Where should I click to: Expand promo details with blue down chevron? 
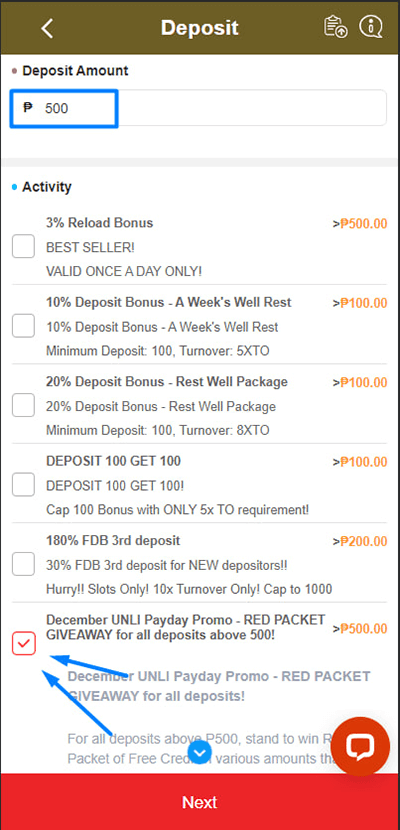click(200, 752)
